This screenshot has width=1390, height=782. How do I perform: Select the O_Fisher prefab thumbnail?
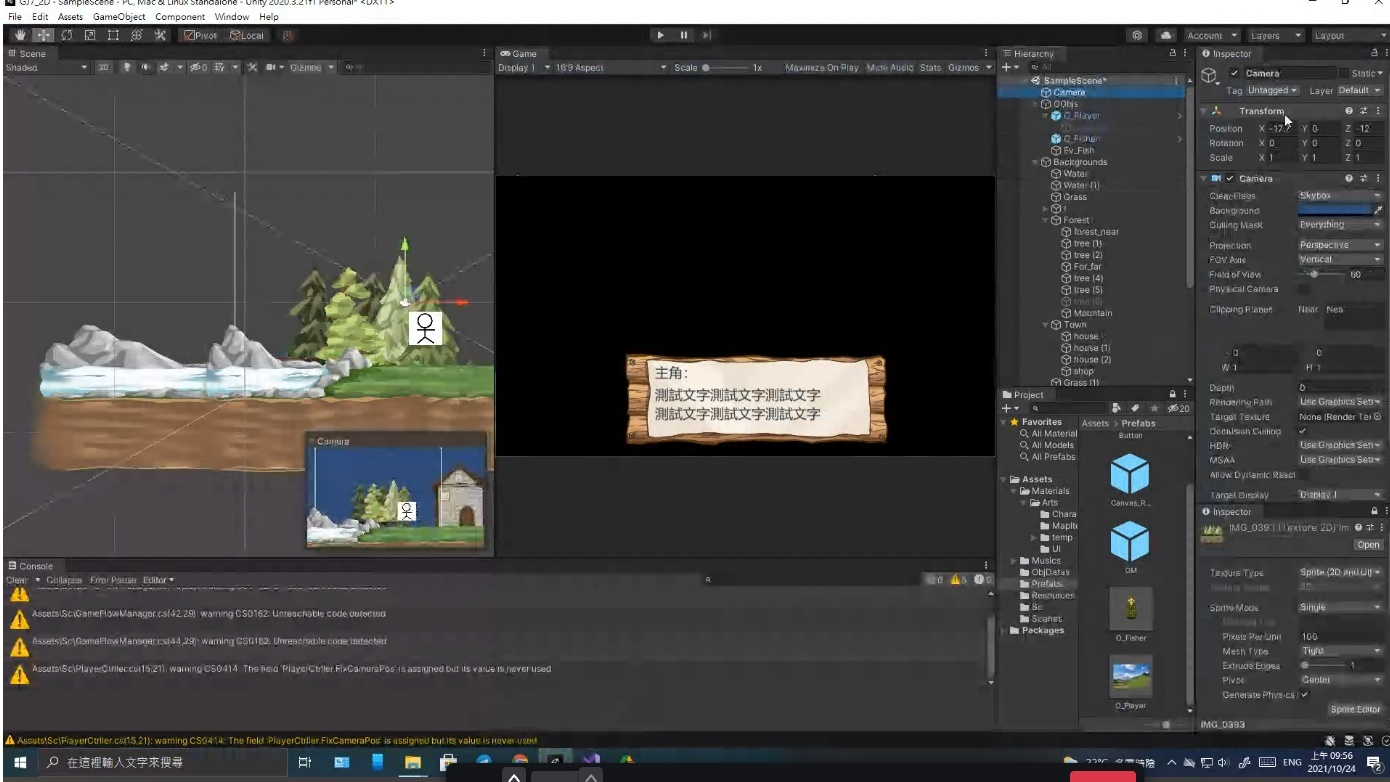pyautogui.click(x=1130, y=608)
